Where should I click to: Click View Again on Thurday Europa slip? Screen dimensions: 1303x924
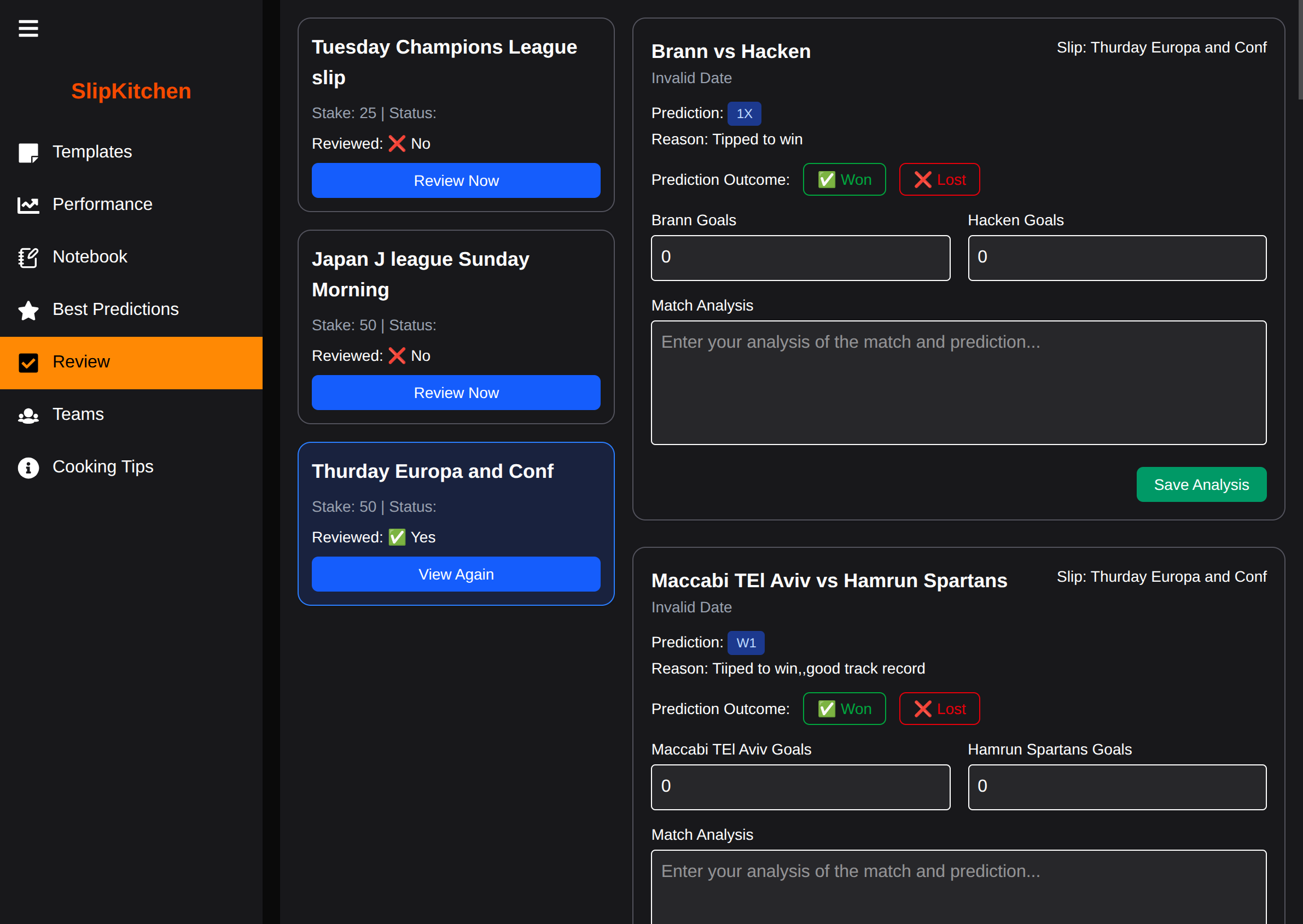point(456,574)
